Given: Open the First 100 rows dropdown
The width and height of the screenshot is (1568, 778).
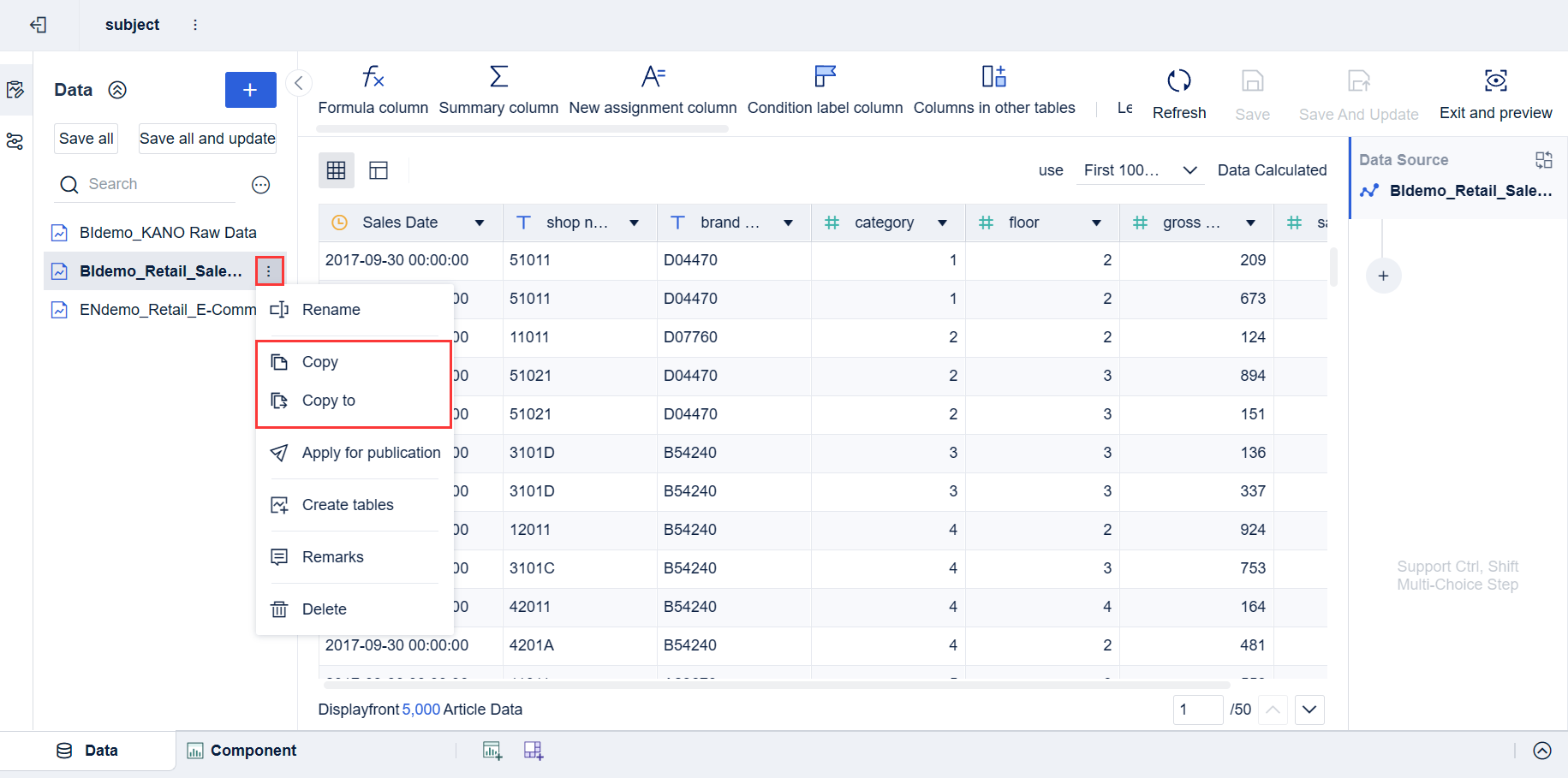Looking at the screenshot, I should pos(1139,169).
